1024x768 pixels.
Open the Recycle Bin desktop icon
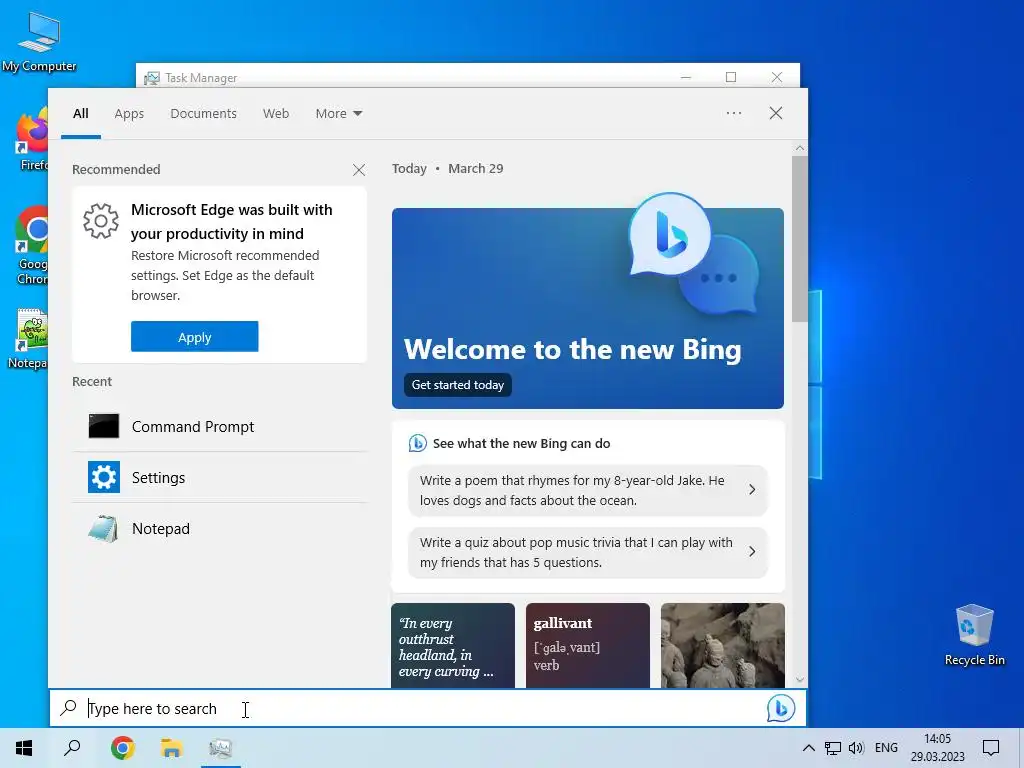coord(974,635)
